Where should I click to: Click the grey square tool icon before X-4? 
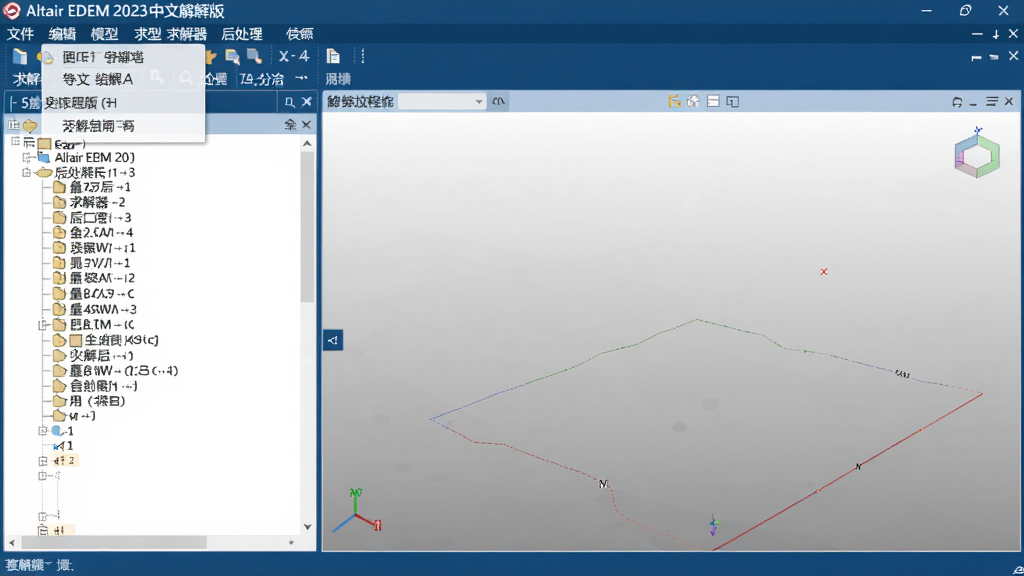(254, 57)
